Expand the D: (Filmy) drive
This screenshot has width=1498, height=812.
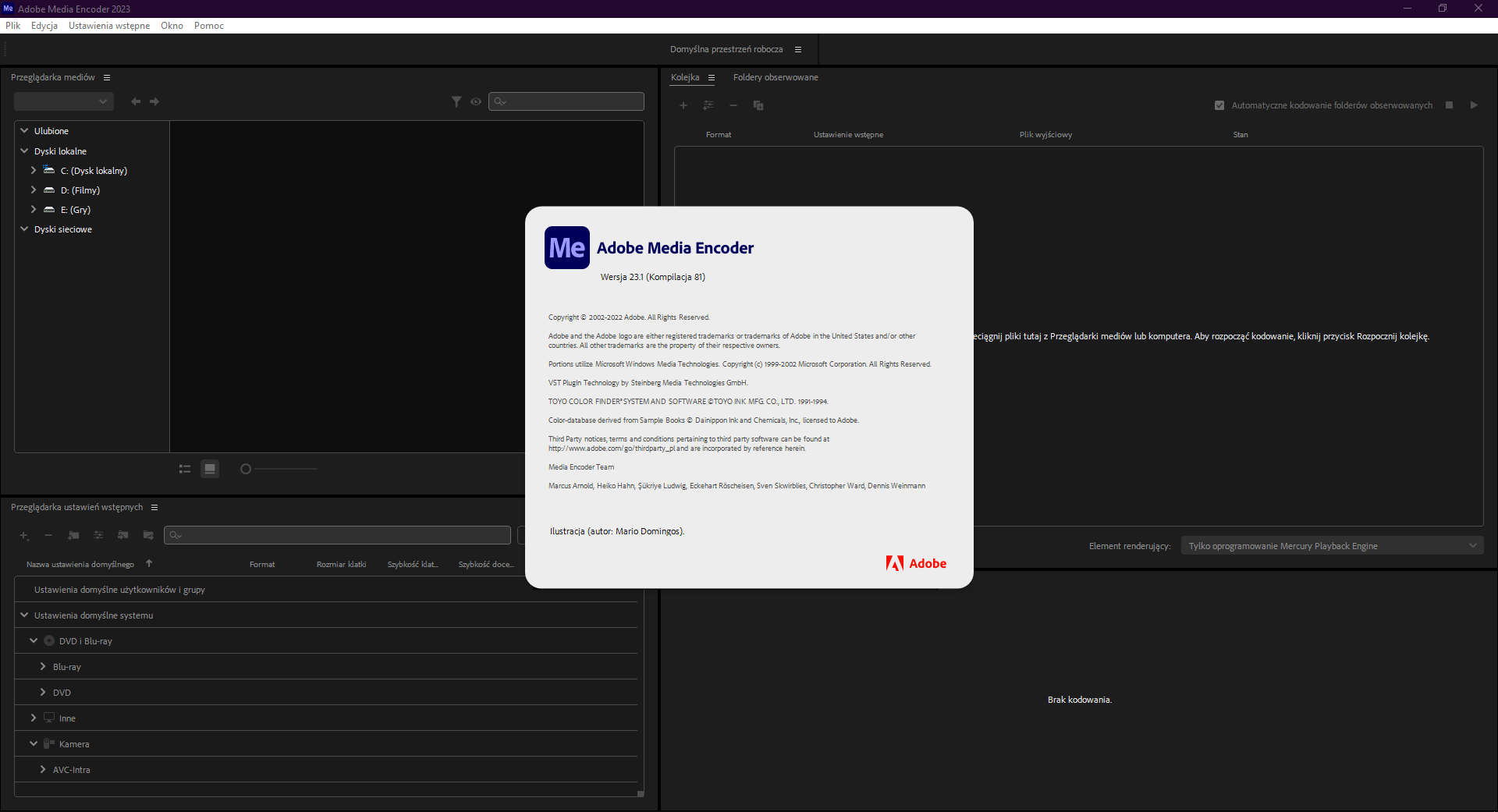[x=34, y=190]
